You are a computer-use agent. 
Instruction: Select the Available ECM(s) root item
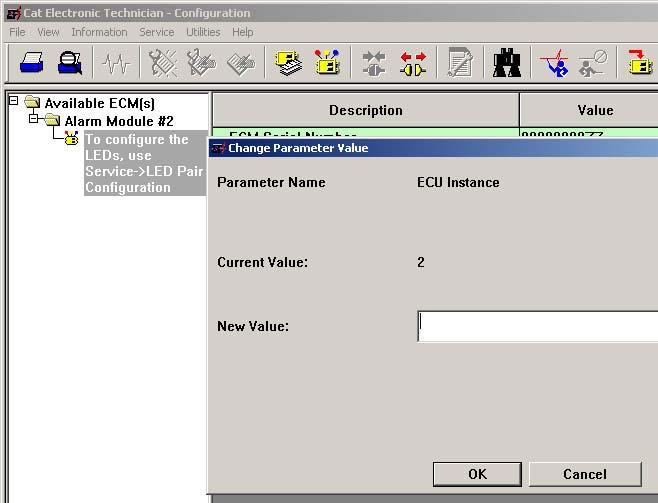click(99, 103)
